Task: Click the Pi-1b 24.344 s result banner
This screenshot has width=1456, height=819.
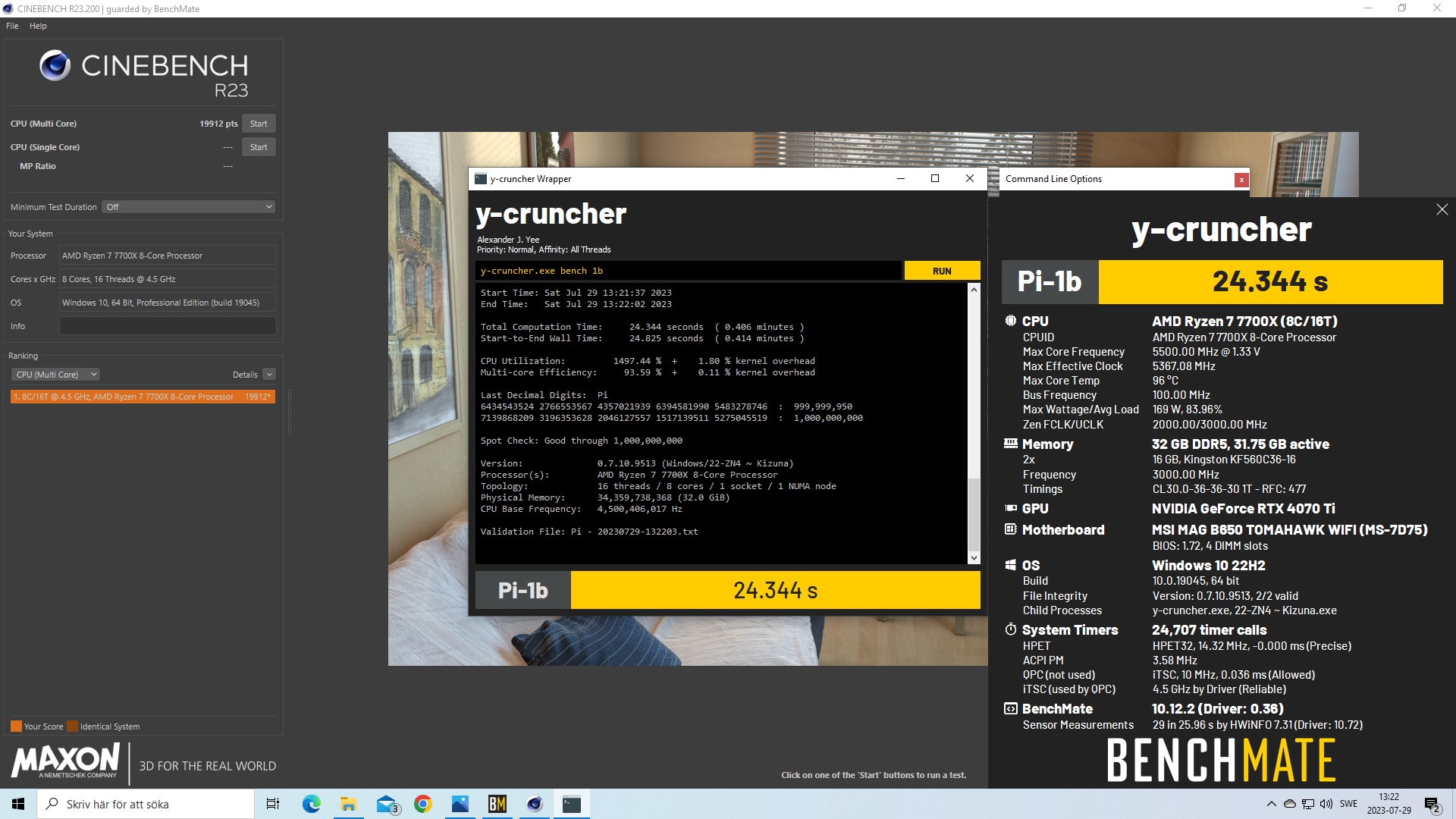Action: (1222, 282)
